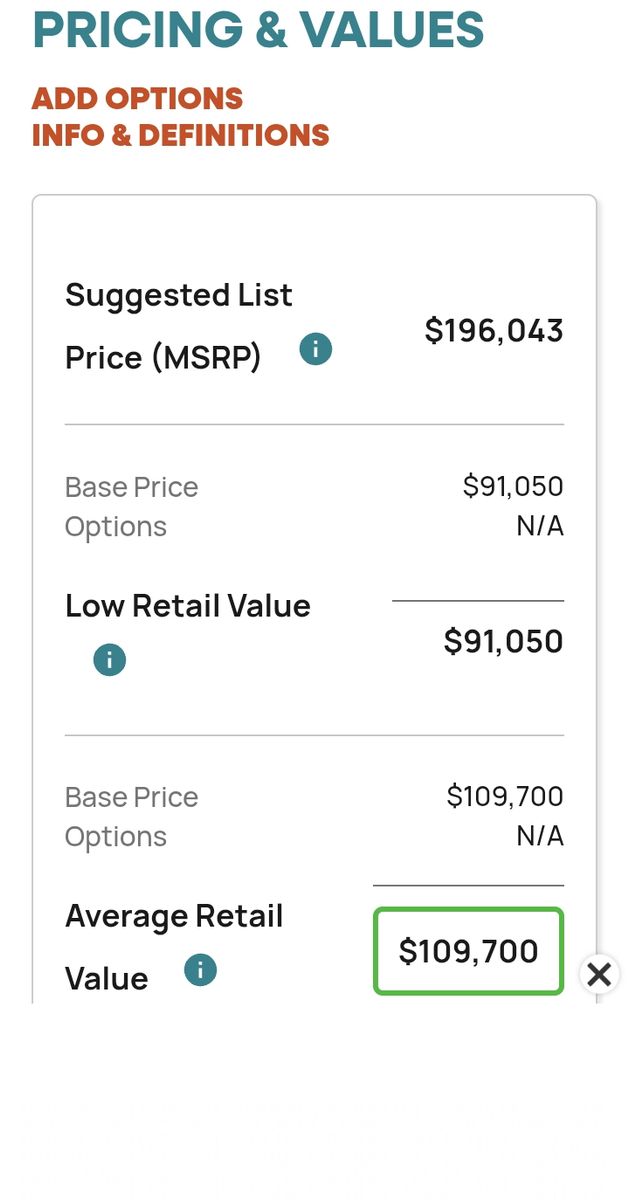Screen dimensions: 629x1200
Task: Click the Suggested List Price (MSRP) label
Action: pyautogui.click(x=179, y=326)
